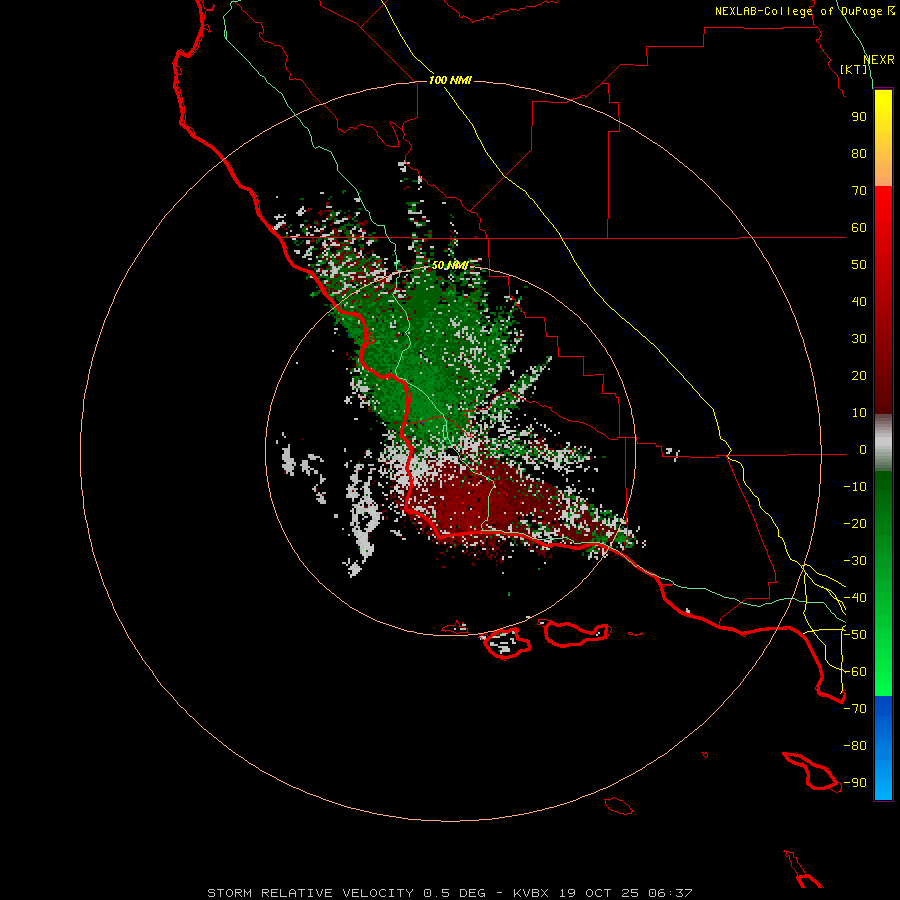Pick the light orange band of the color bar
The height and width of the screenshot is (900, 900).
[883, 170]
